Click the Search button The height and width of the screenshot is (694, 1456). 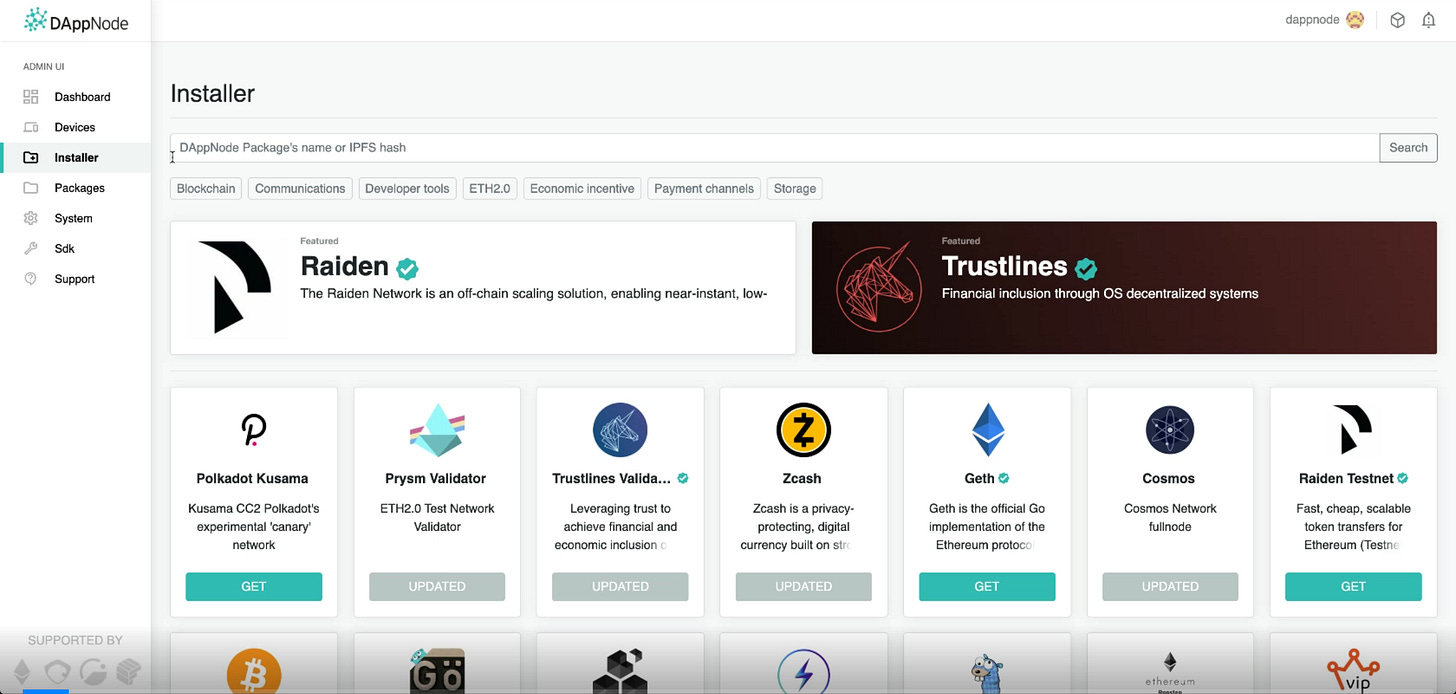coord(1408,147)
